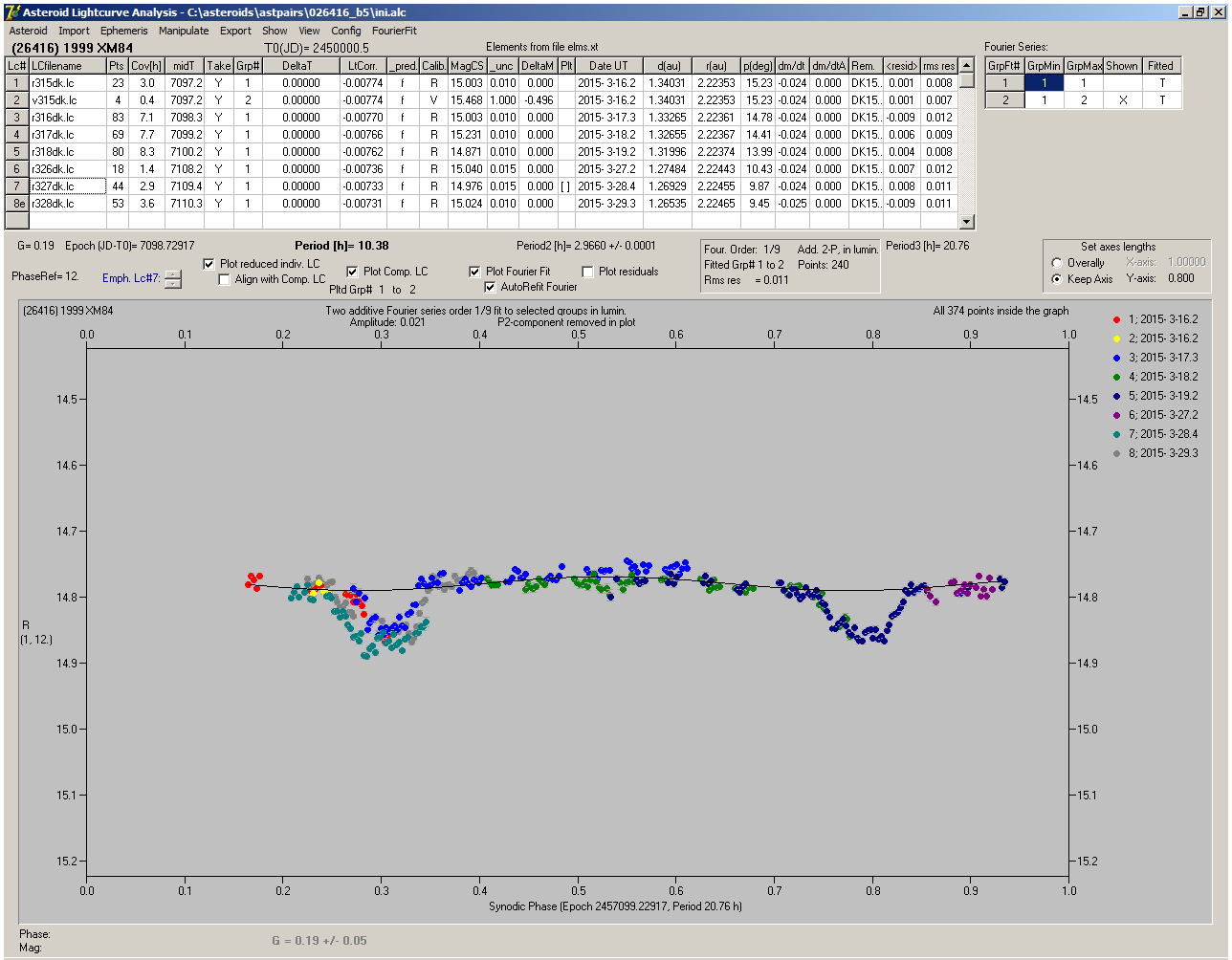
Task: Click the red legend dot for 1; 2015-3-16.2
Action: point(1117,319)
